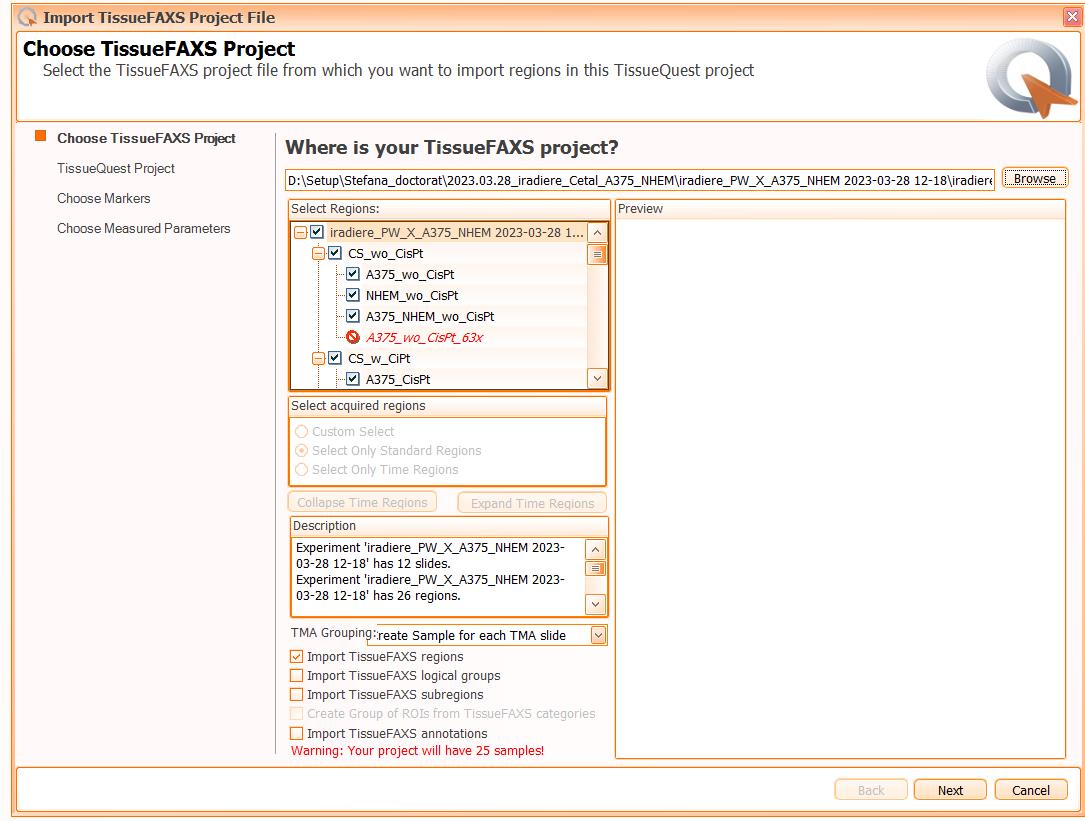Click the Browse button
This screenshot has width=1085, height=821.
click(x=1034, y=179)
